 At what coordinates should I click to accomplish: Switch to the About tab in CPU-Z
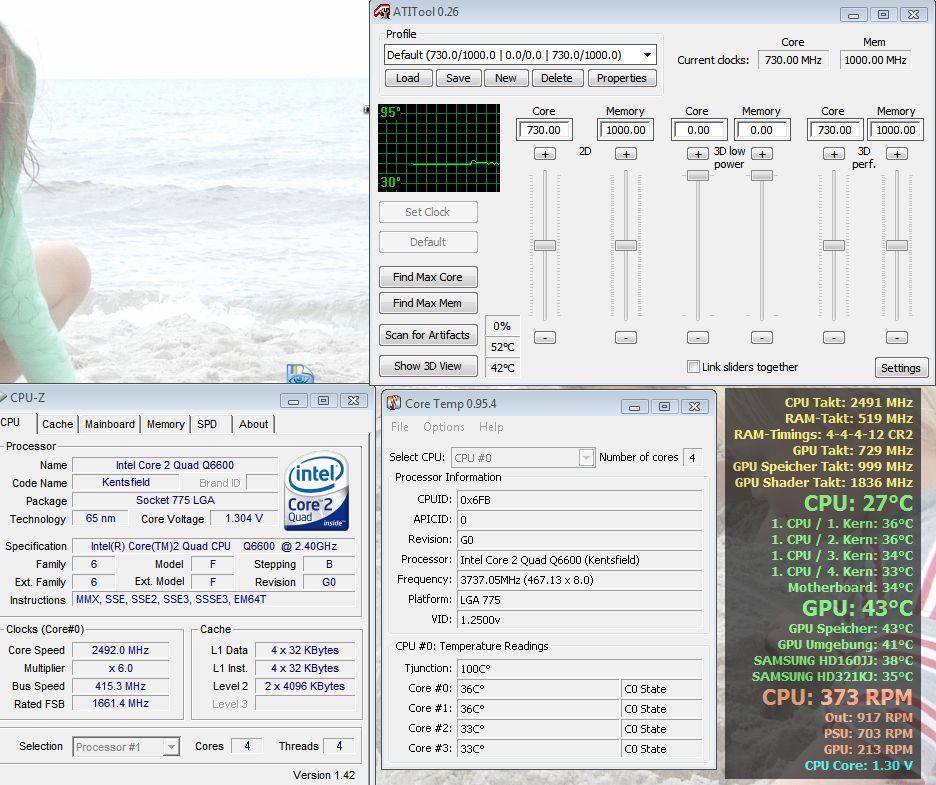click(253, 424)
